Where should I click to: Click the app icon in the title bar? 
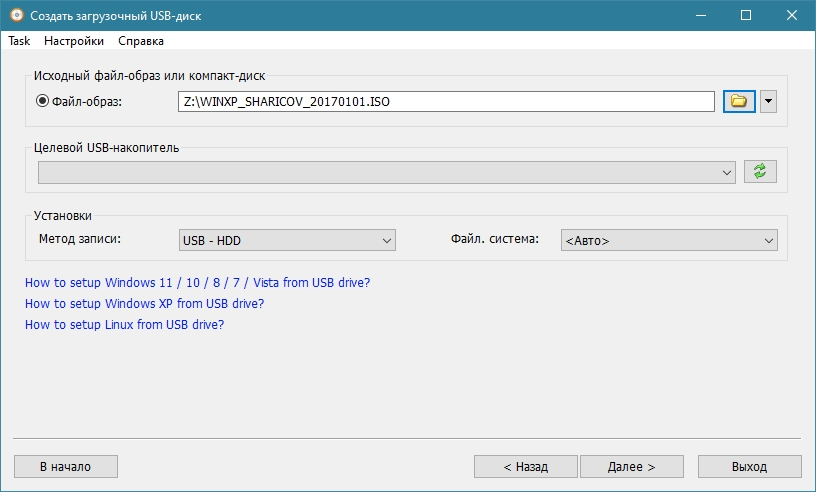pyautogui.click(x=16, y=16)
